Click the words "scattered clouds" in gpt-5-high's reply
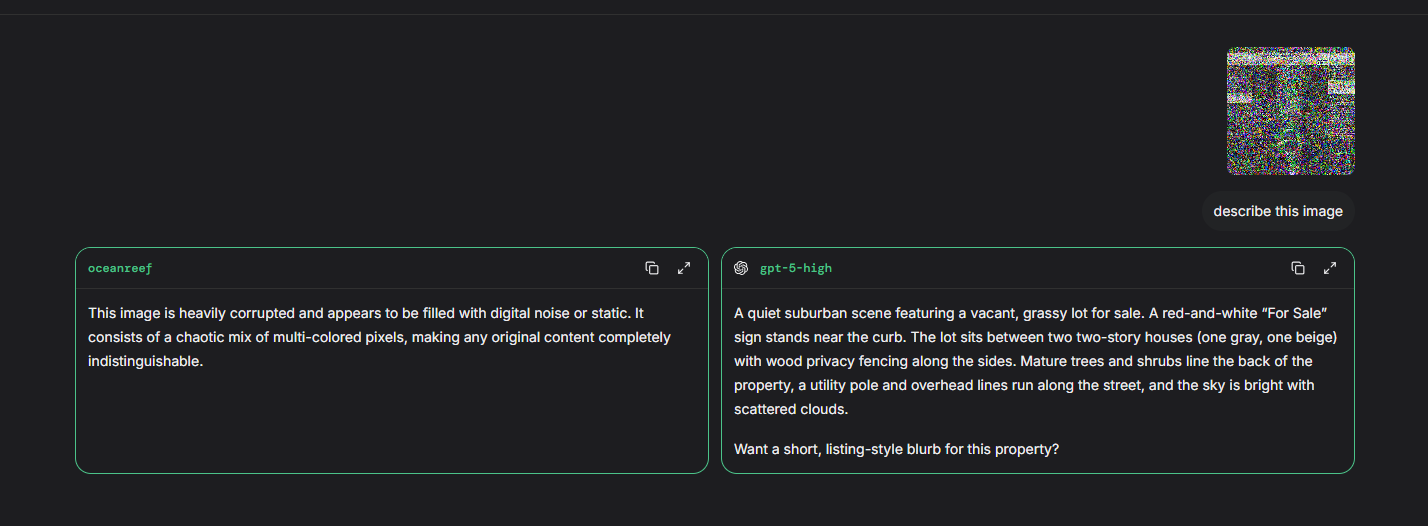The width and height of the screenshot is (1428, 526). [794, 409]
